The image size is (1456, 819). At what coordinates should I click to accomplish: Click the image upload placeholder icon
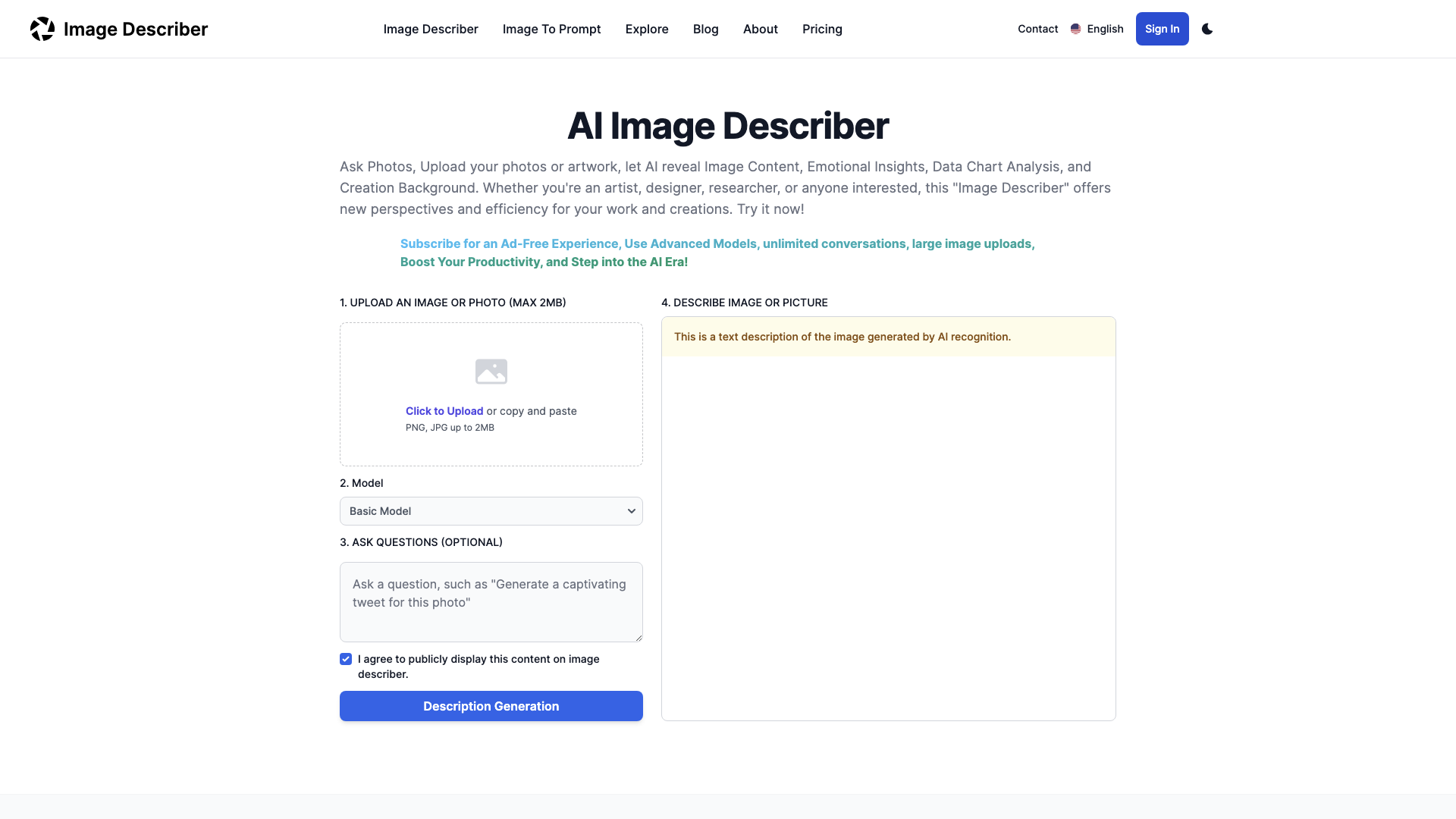click(491, 370)
